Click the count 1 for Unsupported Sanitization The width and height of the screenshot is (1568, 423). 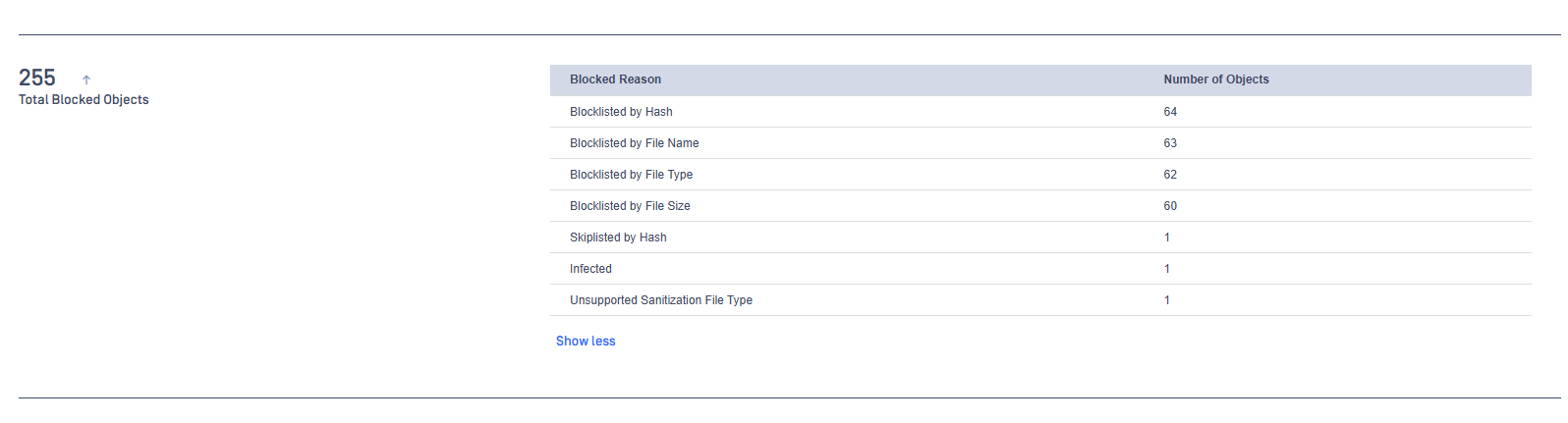pyautogui.click(x=1167, y=300)
